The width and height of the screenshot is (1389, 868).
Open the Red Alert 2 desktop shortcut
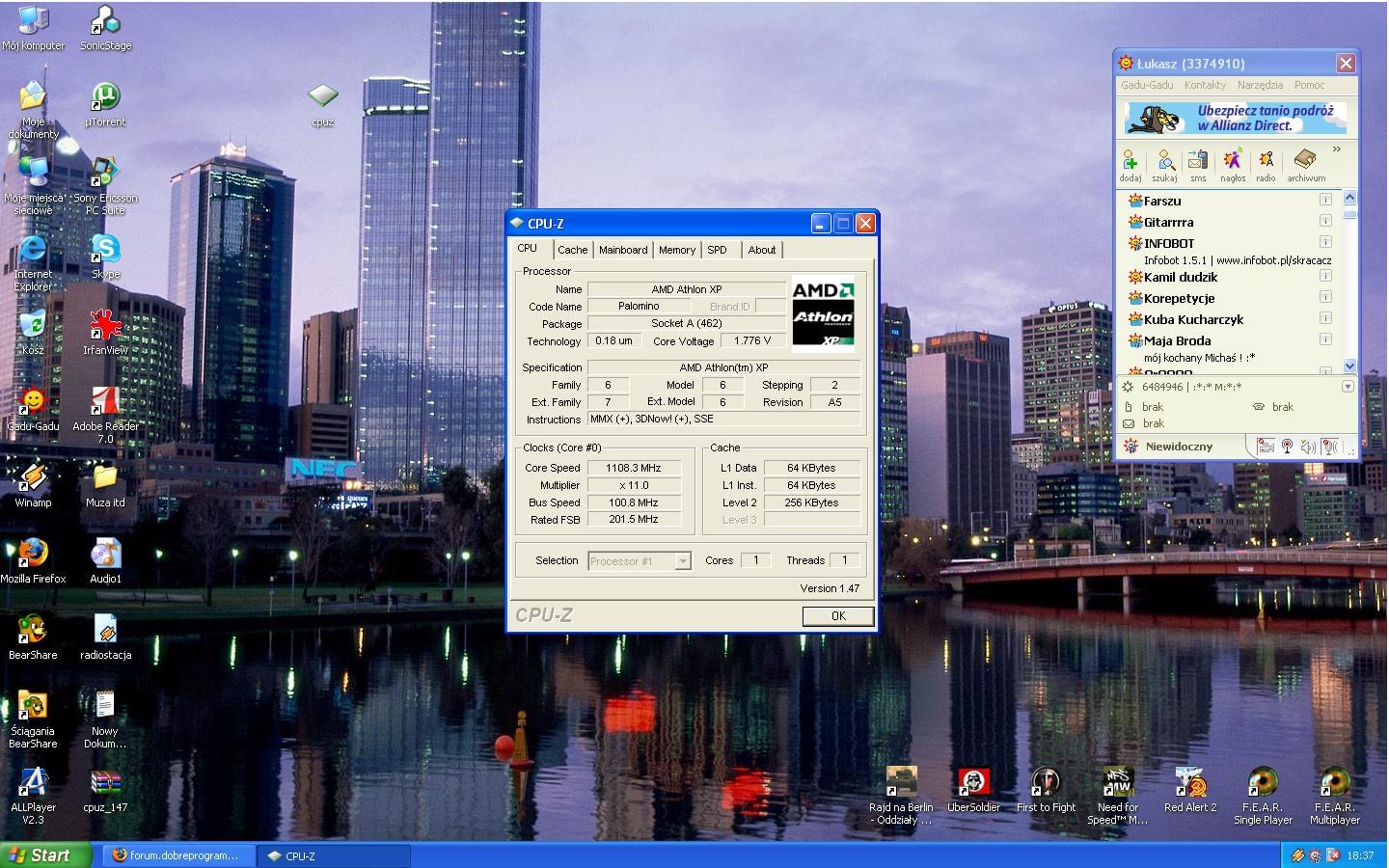tap(1190, 790)
